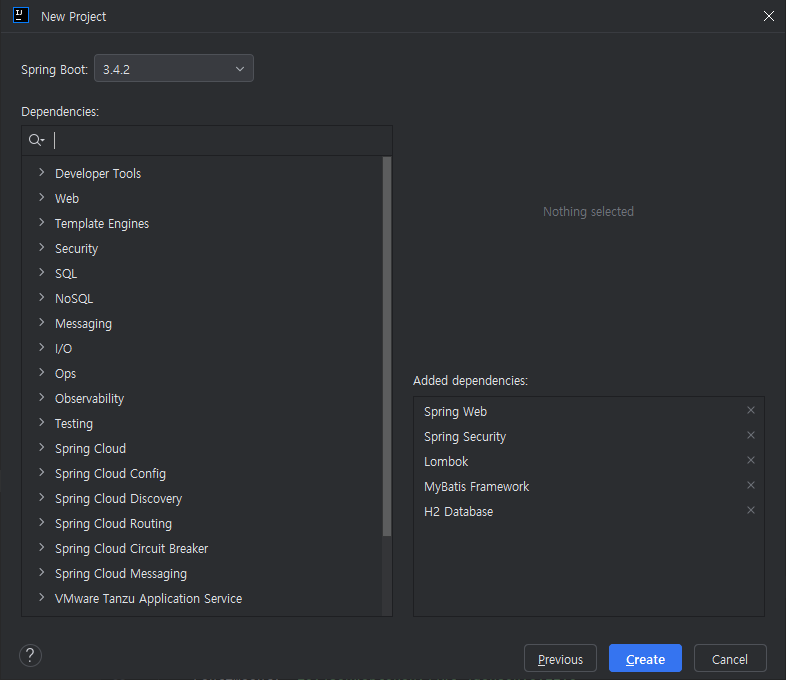Remove the H2 Database dependency
Image resolution: width=786 pixels, height=680 pixels.
(x=750, y=511)
